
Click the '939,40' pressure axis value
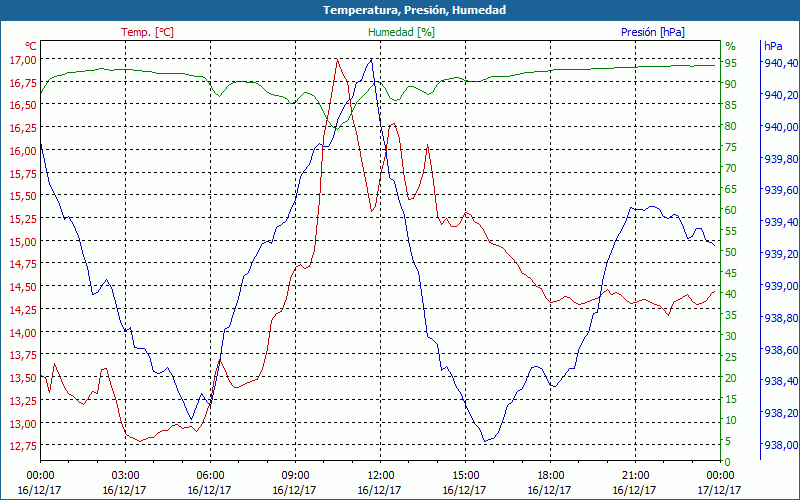(779, 222)
